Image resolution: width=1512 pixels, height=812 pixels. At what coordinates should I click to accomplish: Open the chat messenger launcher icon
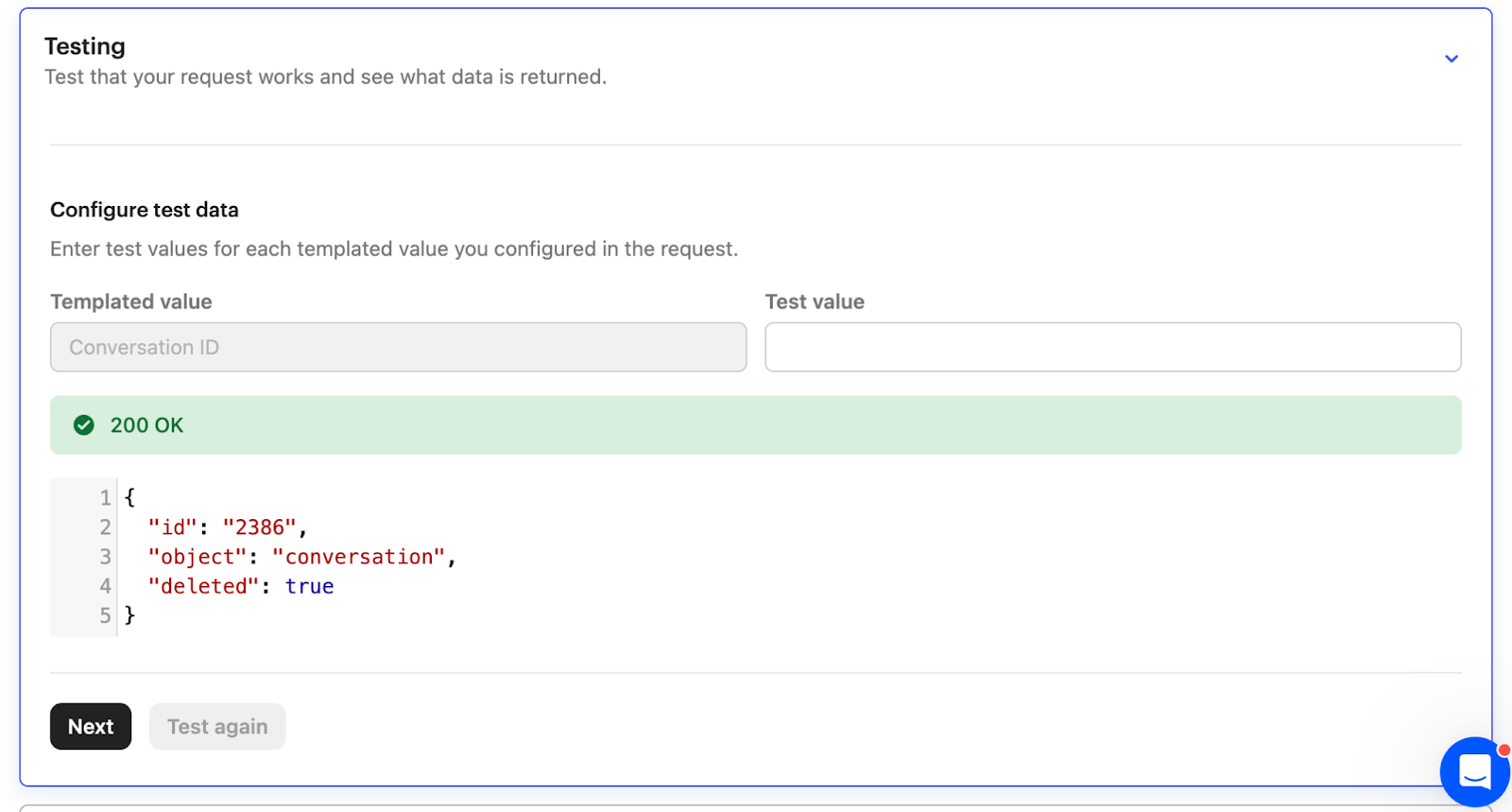coord(1474,771)
